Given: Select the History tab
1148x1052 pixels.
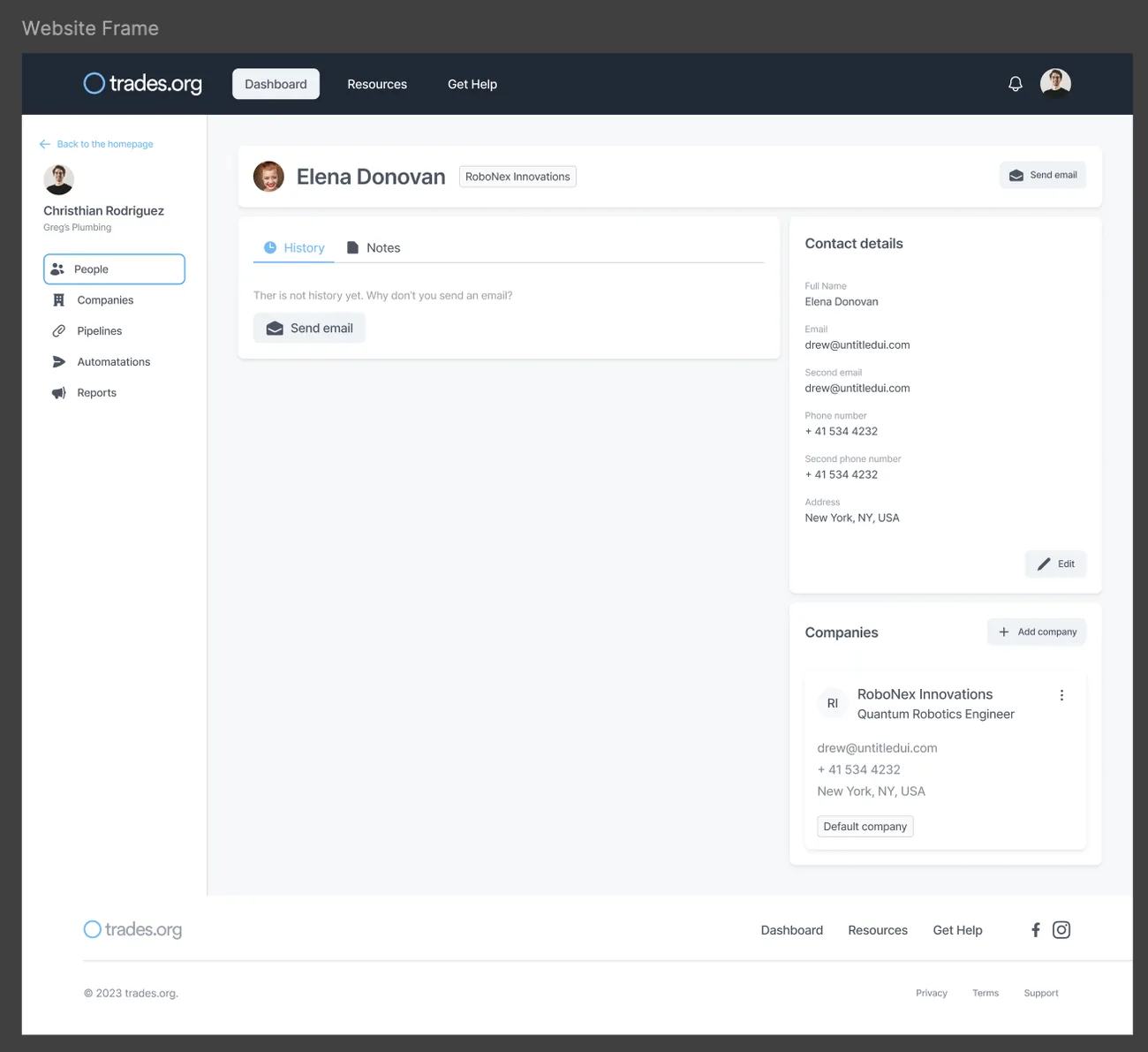Looking at the screenshot, I should tap(294, 248).
